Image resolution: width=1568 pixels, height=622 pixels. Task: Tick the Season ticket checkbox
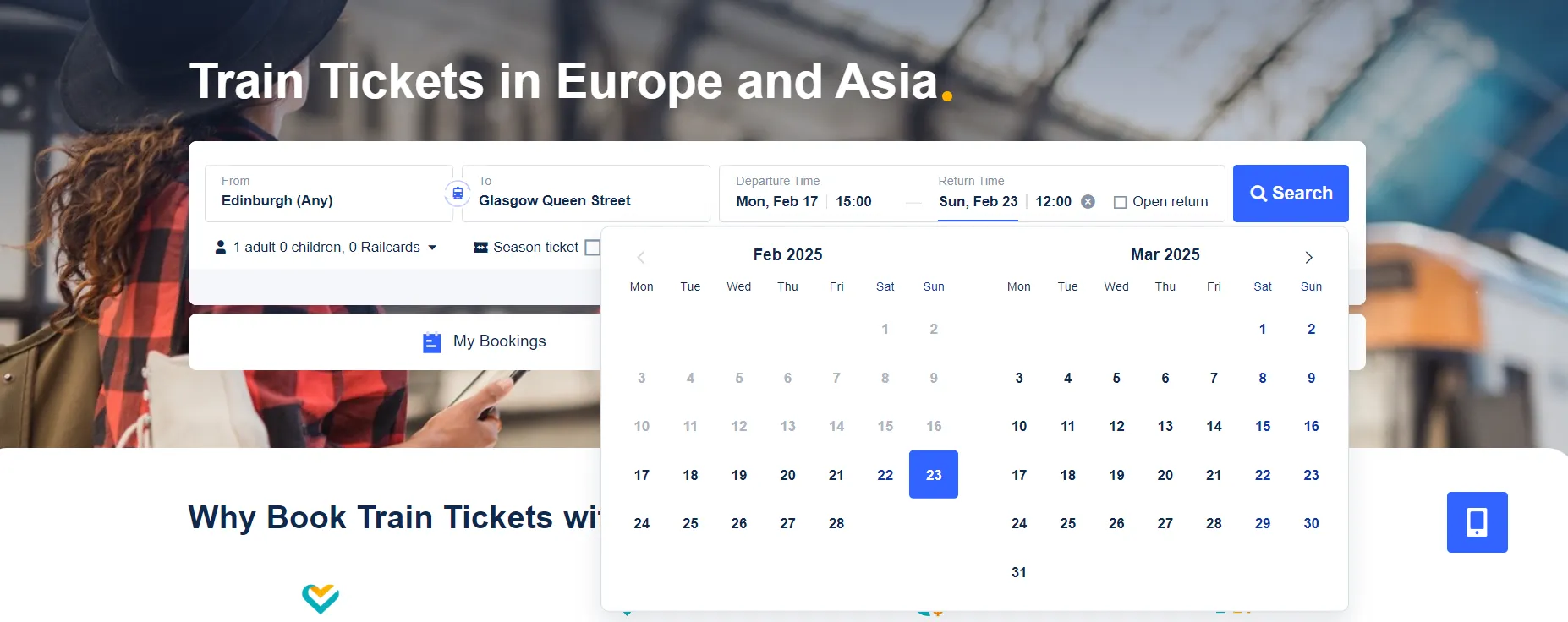(x=593, y=247)
